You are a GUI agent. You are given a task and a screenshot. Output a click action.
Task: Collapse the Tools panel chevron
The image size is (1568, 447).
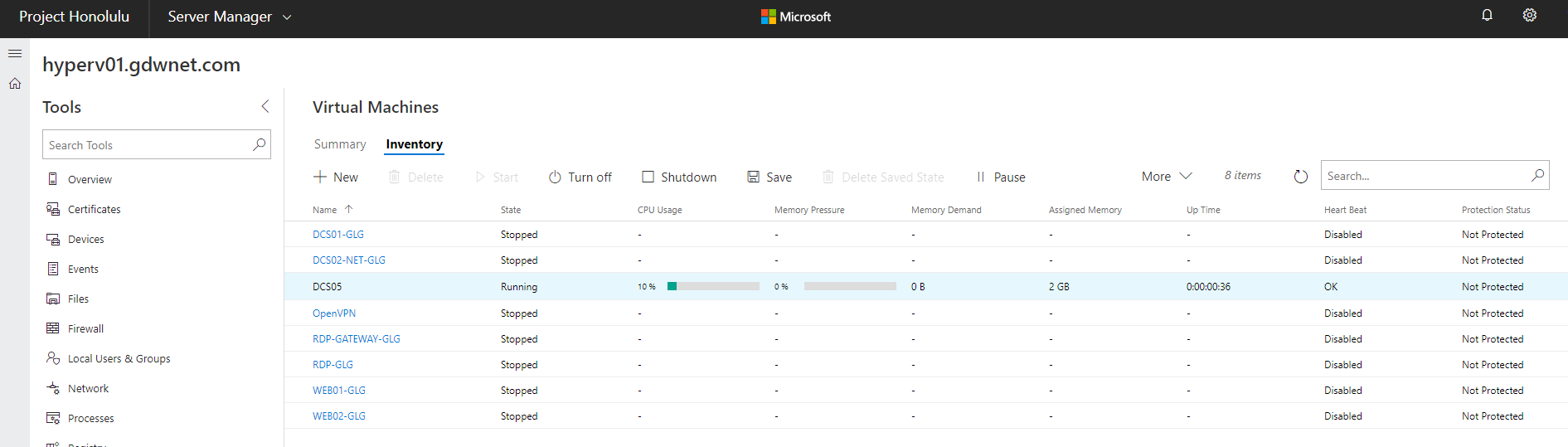coord(265,106)
